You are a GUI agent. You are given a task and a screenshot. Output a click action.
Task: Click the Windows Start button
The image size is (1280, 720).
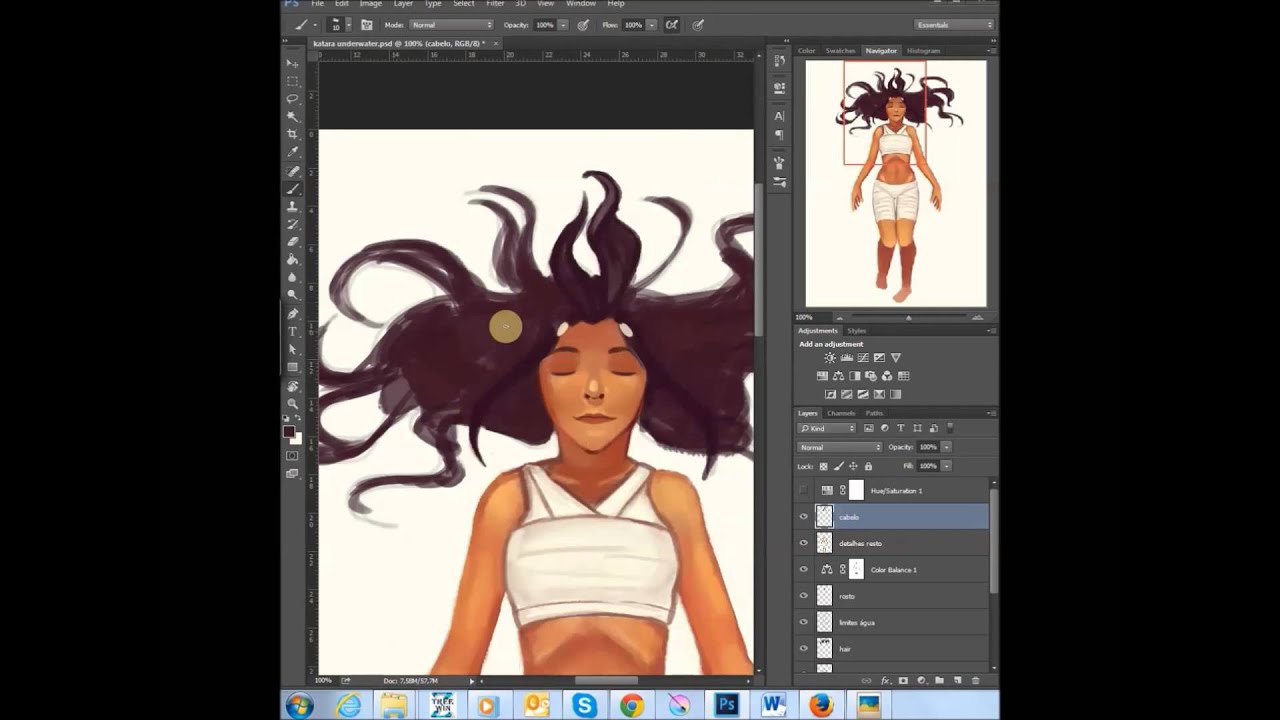pos(299,706)
